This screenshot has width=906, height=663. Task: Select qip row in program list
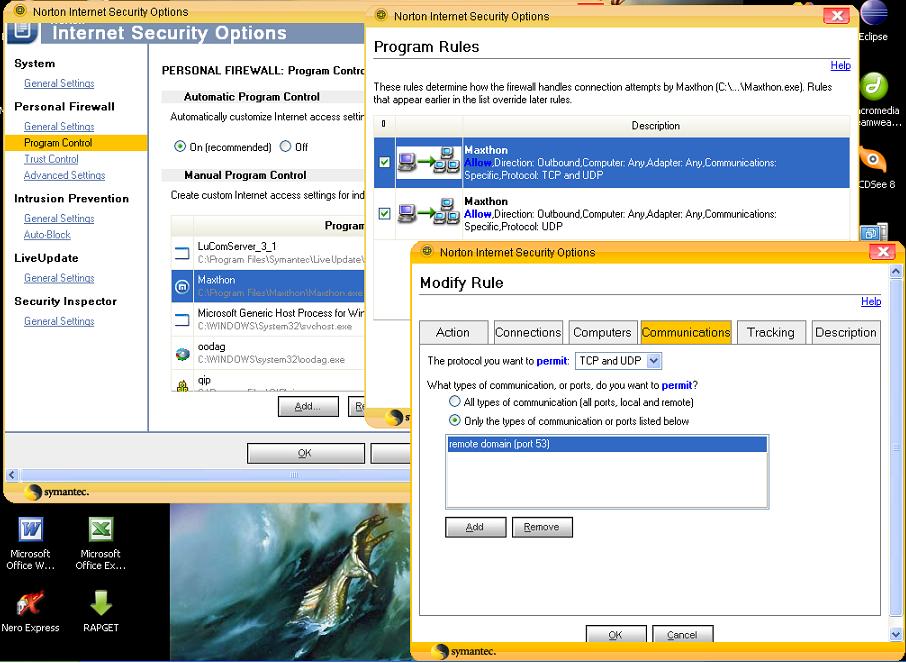268,382
